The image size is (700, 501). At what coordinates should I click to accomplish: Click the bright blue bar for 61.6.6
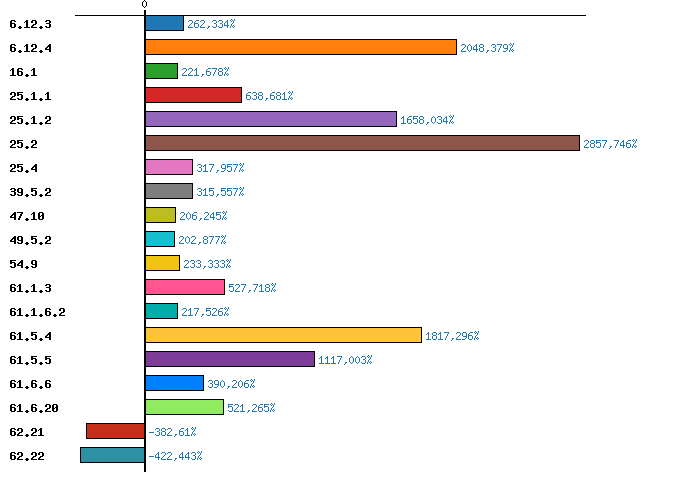tap(174, 383)
